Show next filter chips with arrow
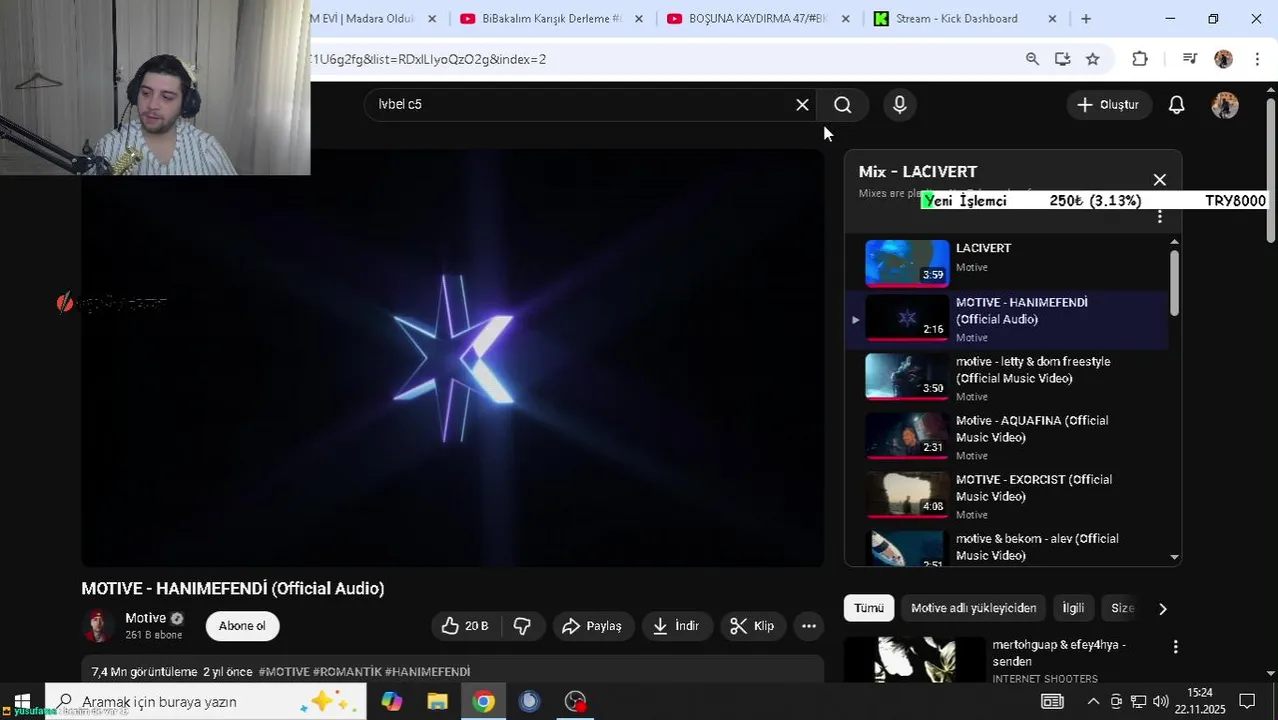 pyautogui.click(x=1162, y=608)
